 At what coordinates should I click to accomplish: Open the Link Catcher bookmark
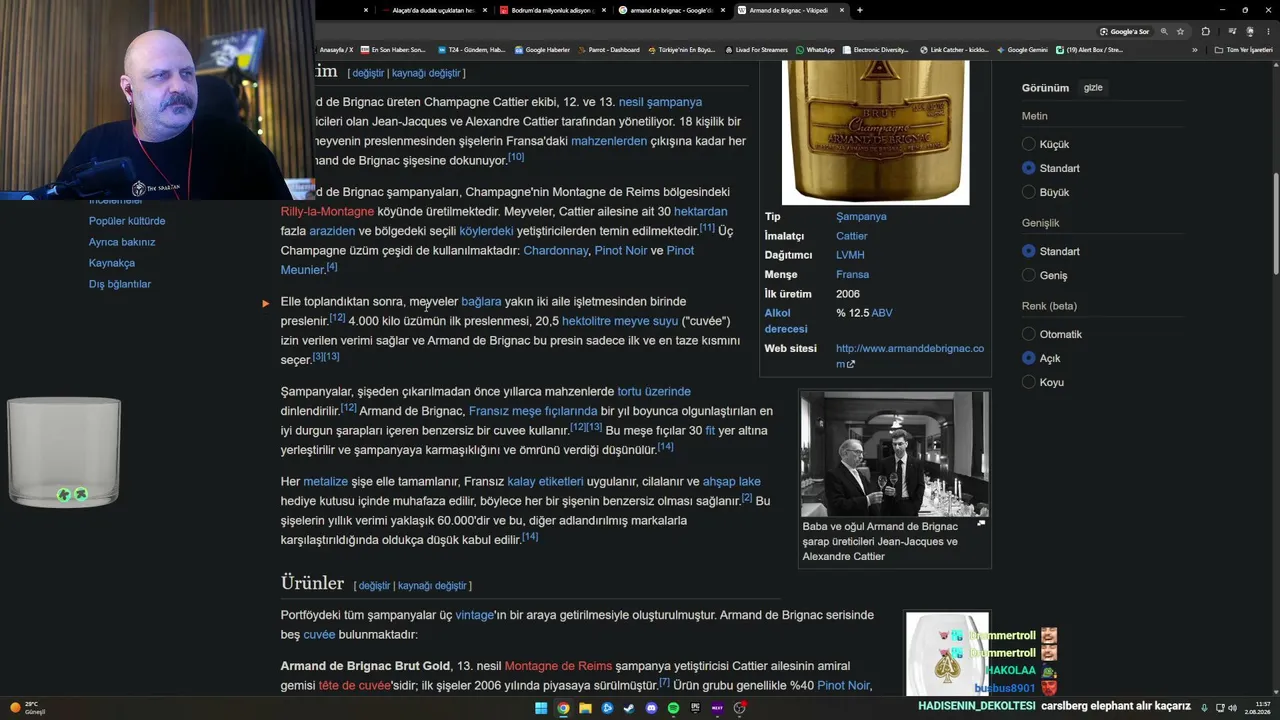[x=954, y=50]
